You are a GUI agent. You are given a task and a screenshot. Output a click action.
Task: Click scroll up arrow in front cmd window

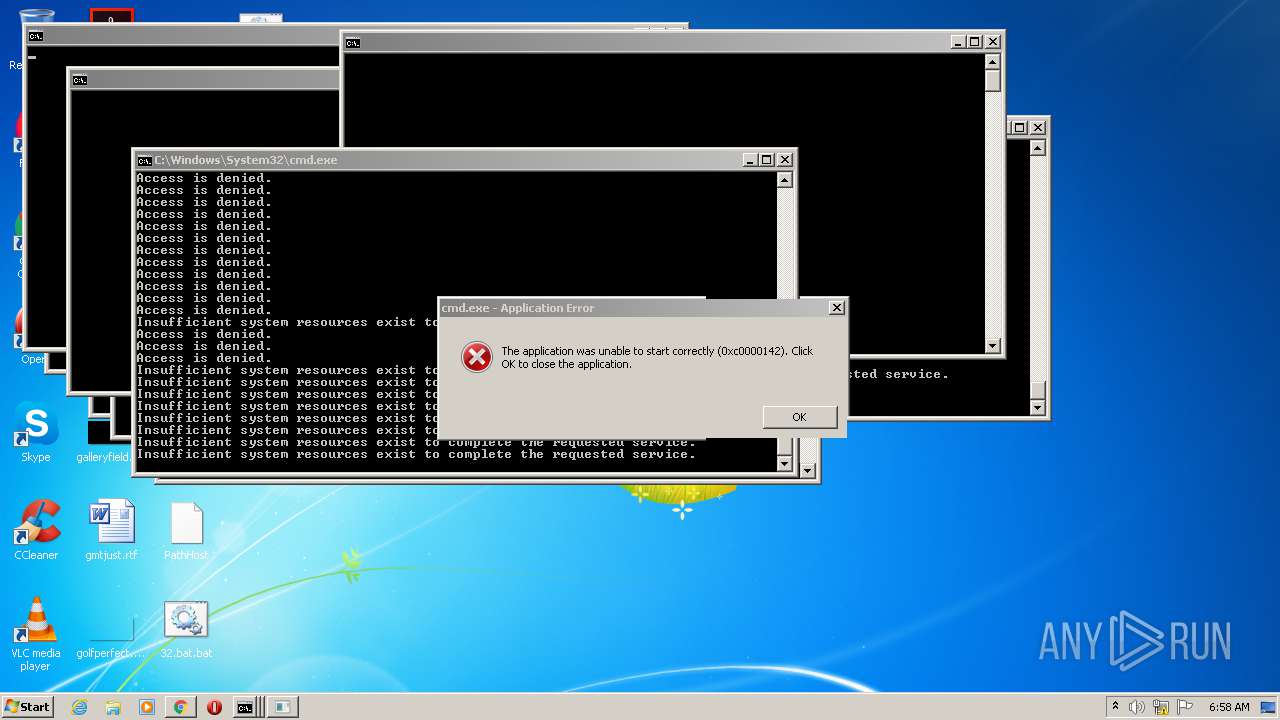click(x=784, y=180)
